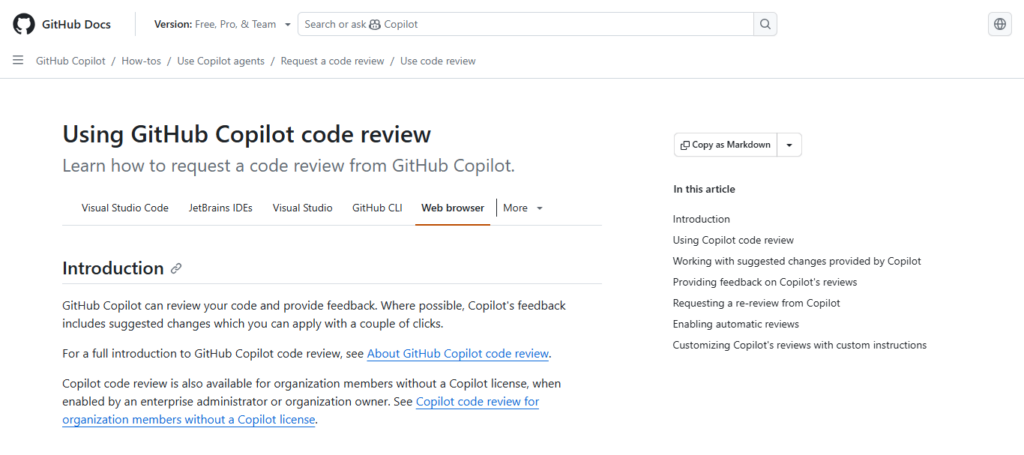Click the Introduction heading anchor link icon
Image resolution: width=1024 pixels, height=455 pixels.
[176, 268]
